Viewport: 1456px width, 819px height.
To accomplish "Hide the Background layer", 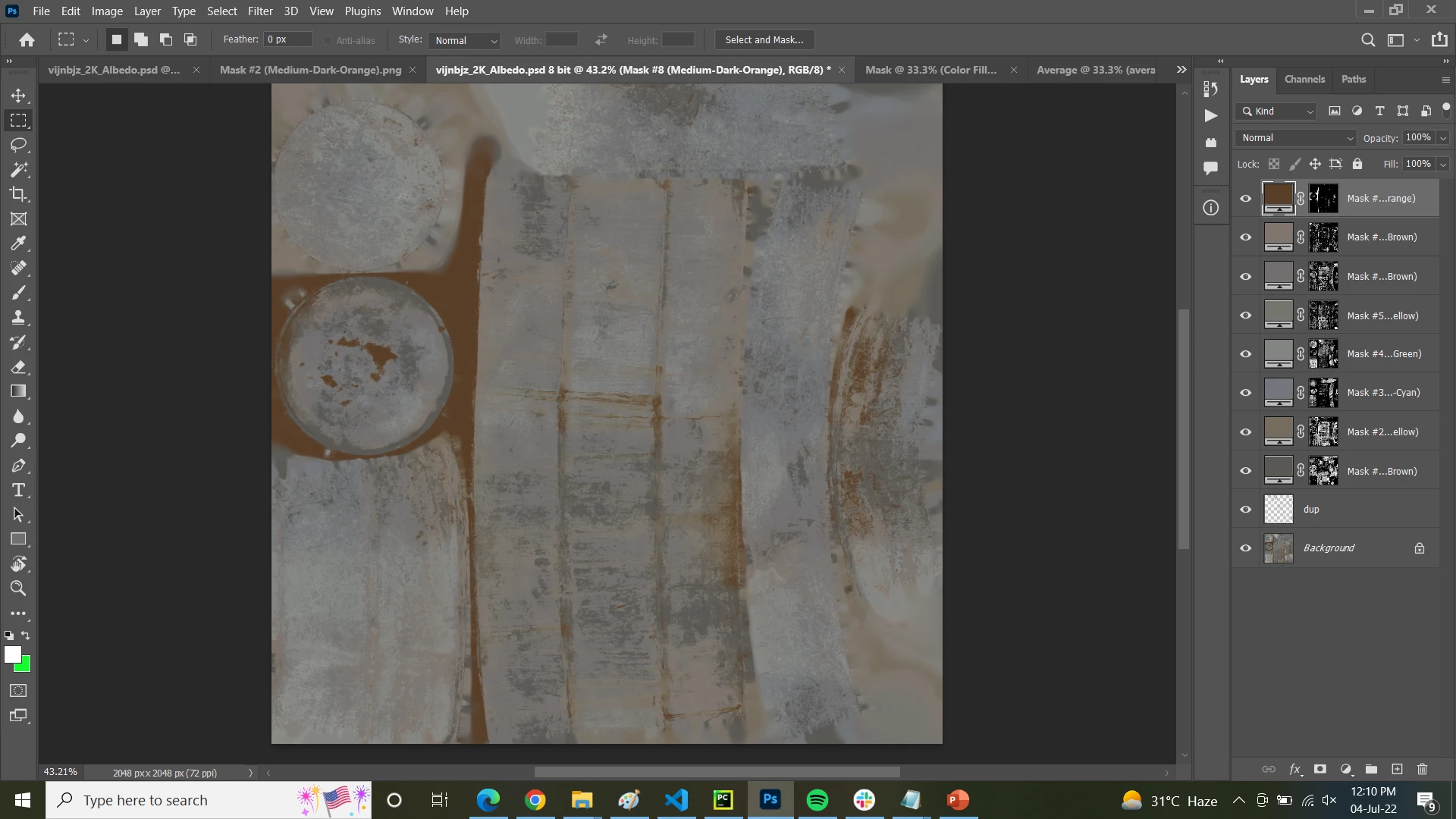I will pos(1245,548).
